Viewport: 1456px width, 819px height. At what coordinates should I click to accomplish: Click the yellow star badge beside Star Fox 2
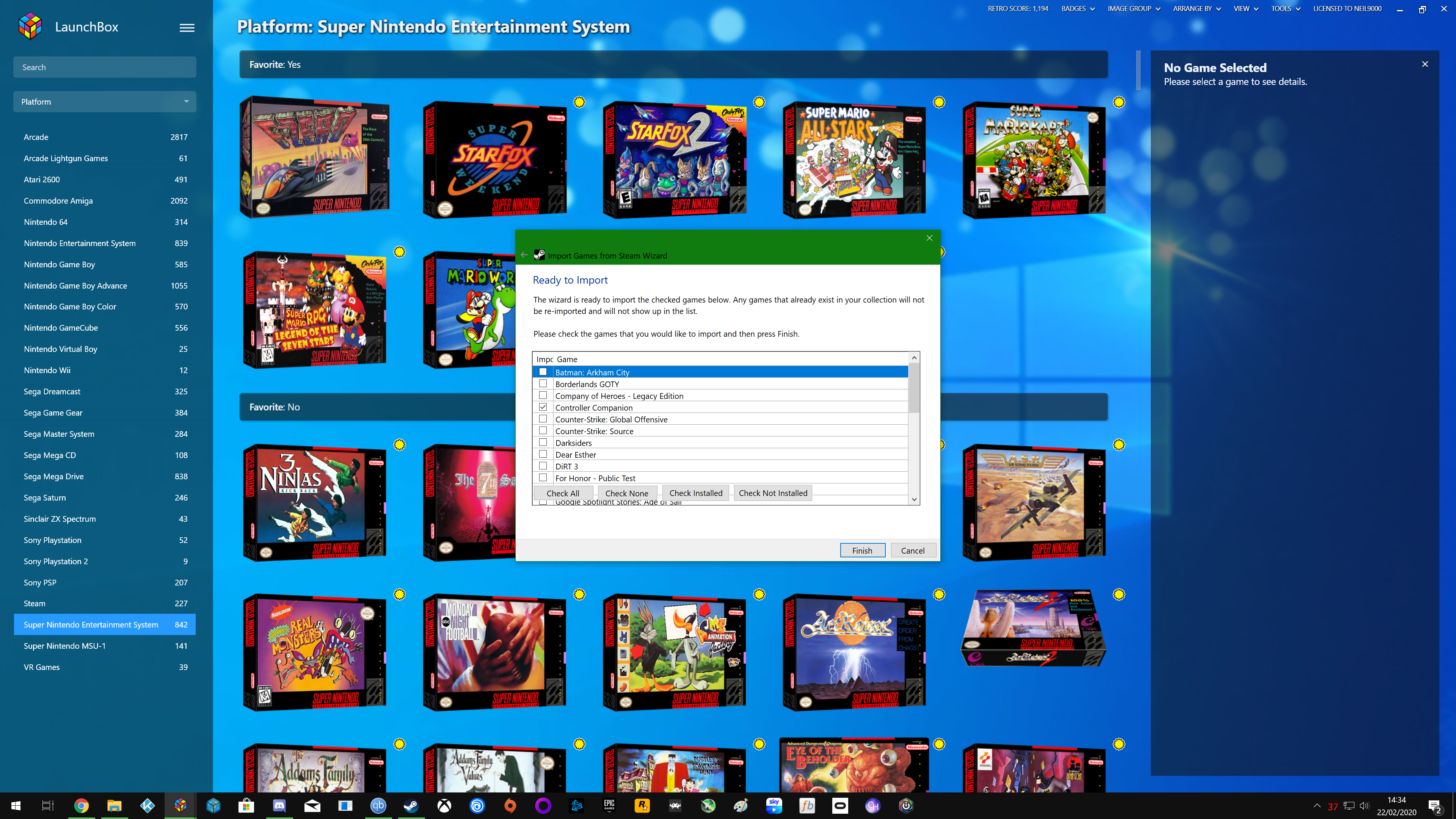(x=759, y=102)
